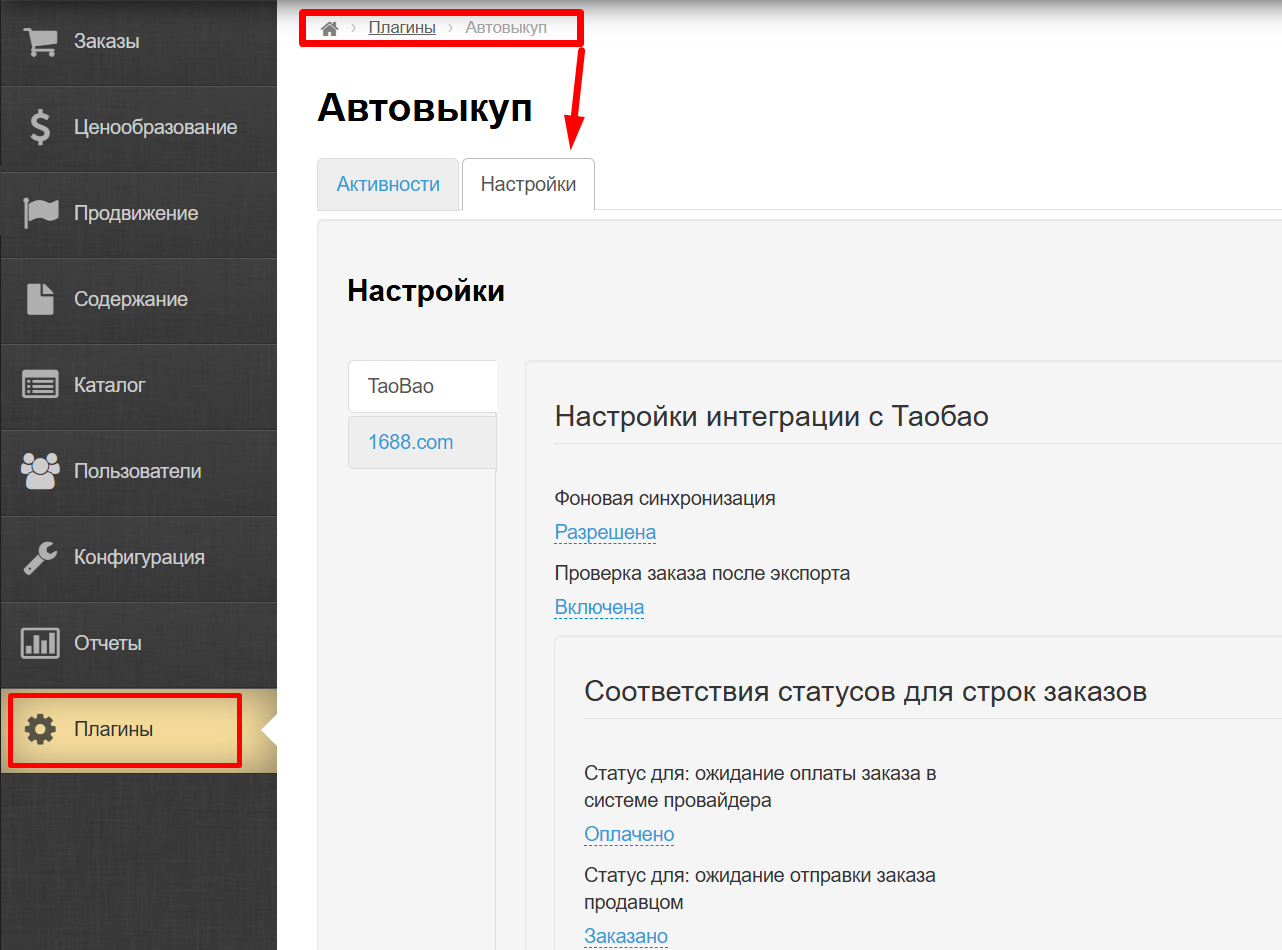1282x950 pixels.
Task: Click the list Каталог icon
Action: (40, 385)
